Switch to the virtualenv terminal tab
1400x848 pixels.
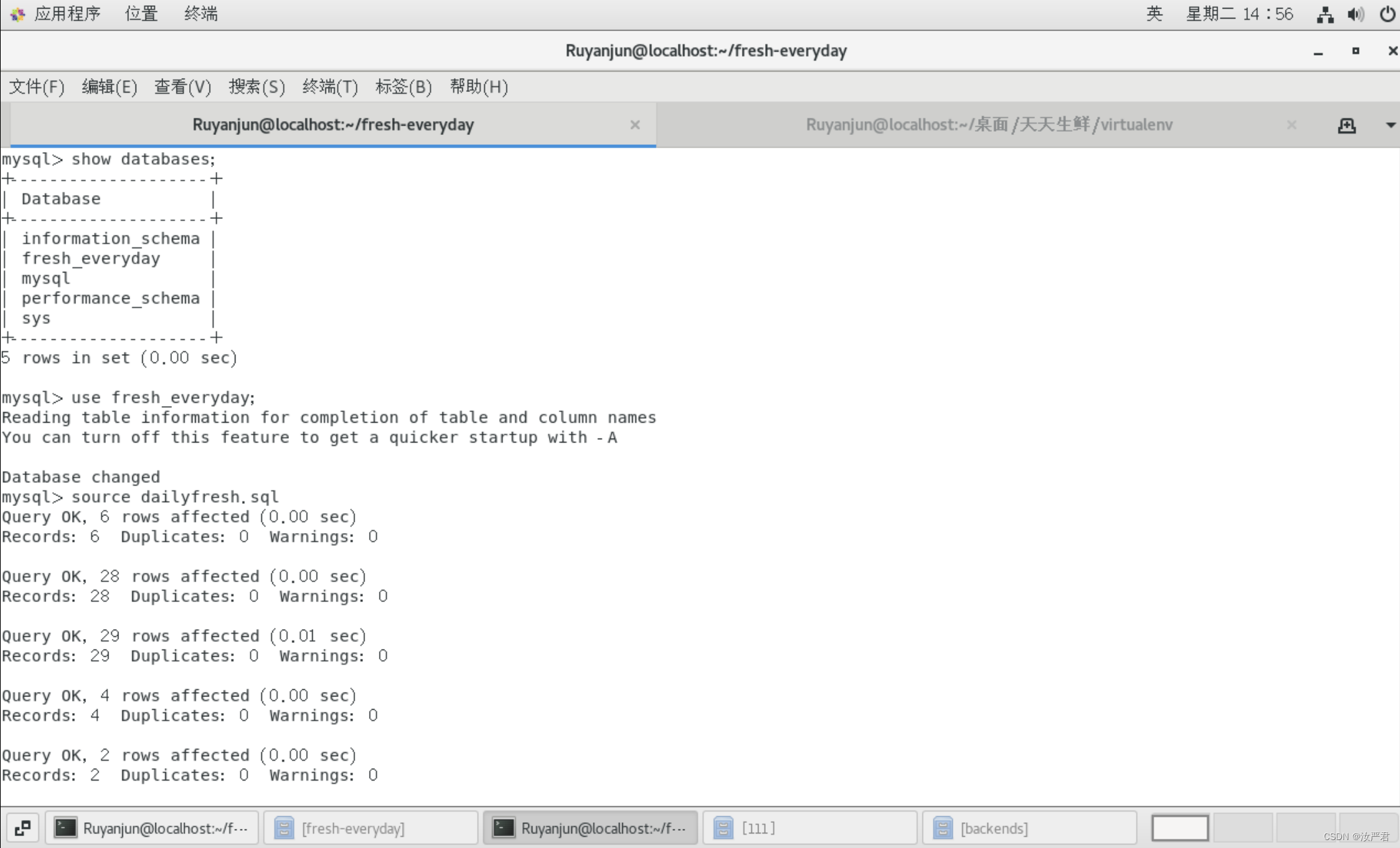click(x=988, y=125)
